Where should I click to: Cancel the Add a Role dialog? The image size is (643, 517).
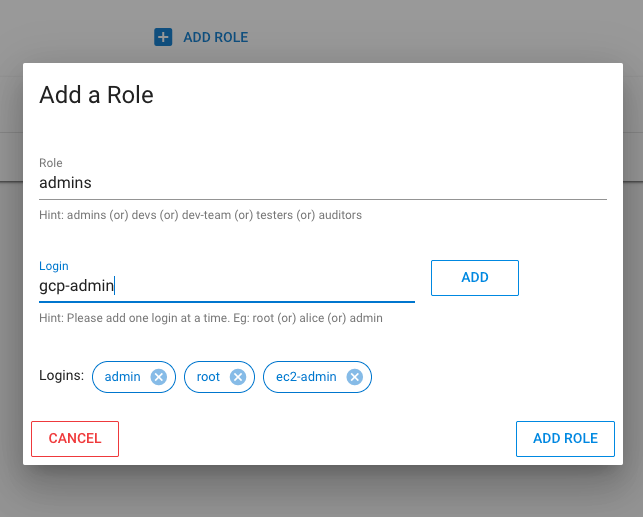(75, 438)
